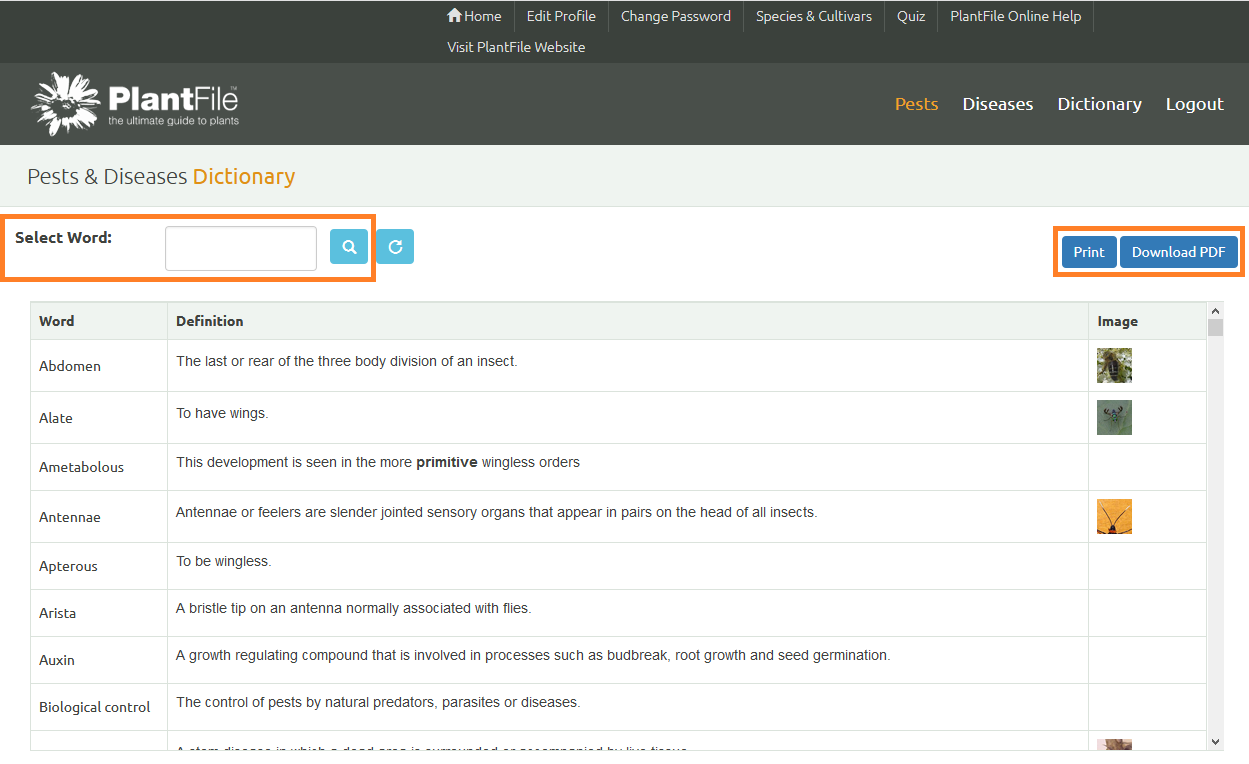1249x764 pixels.
Task: Click Logout in the navigation bar
Action: coord(1194,103)
